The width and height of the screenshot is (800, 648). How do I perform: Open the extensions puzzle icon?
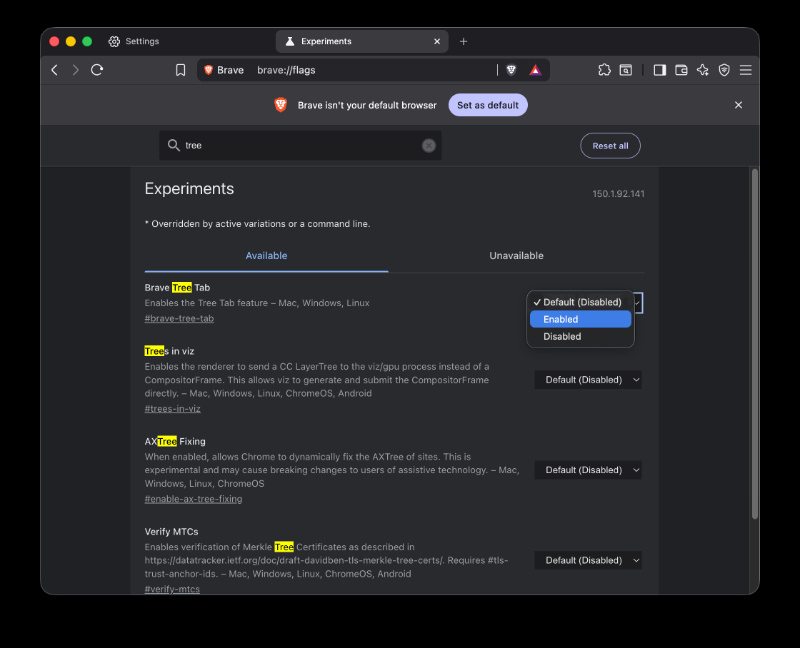click(x=604, y=70)
